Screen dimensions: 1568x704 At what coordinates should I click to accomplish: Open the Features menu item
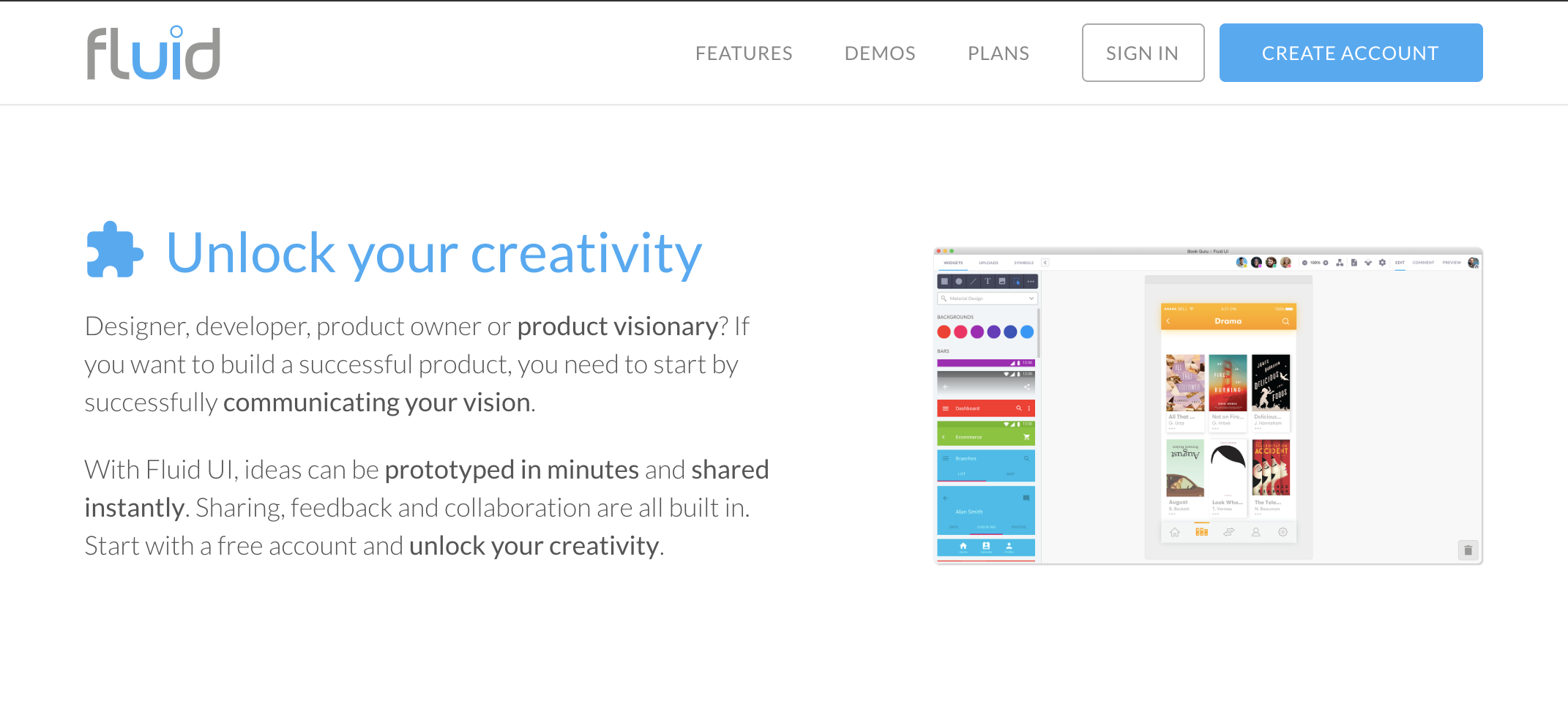point(744,53)
